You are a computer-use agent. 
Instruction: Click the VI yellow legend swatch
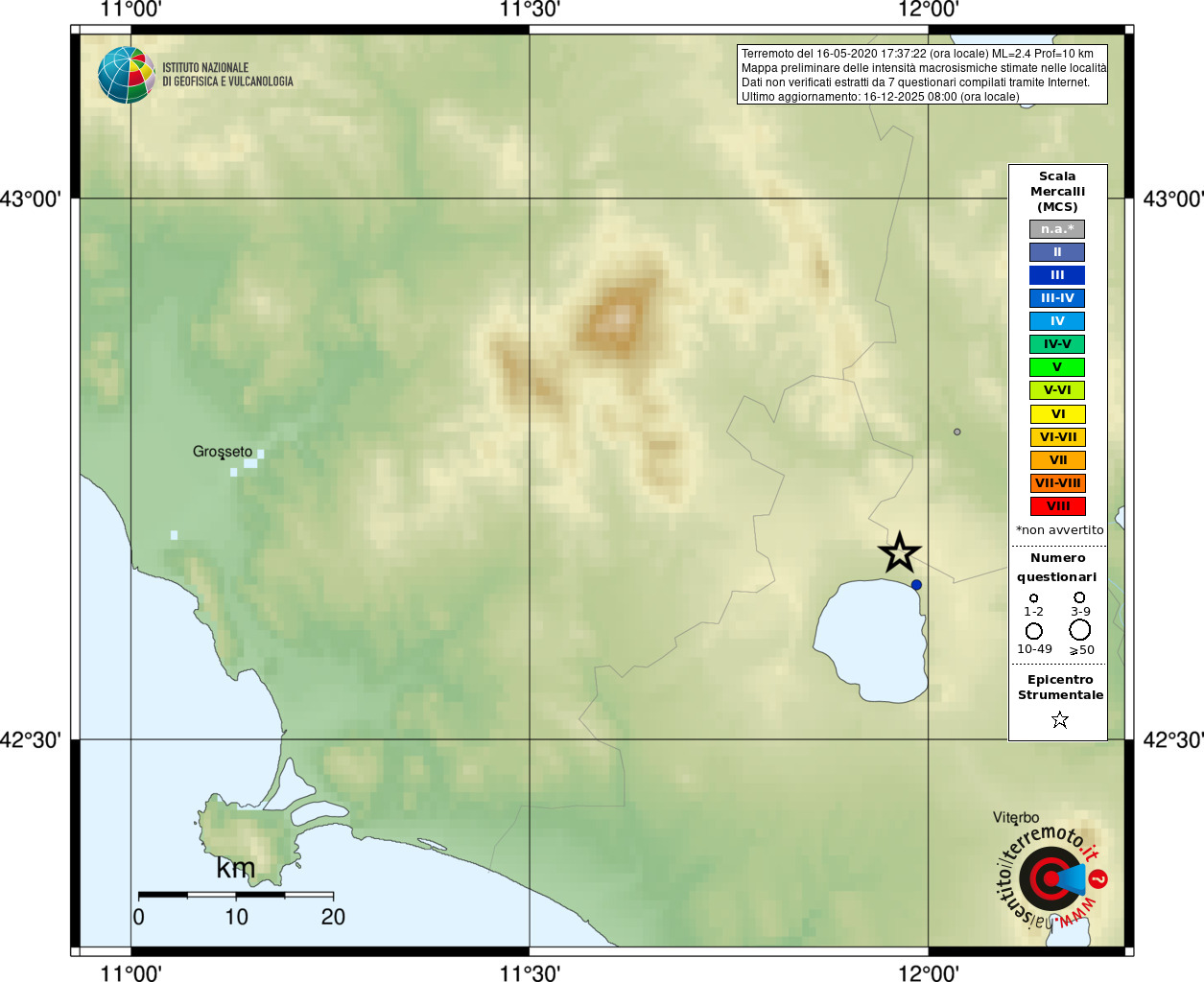1057,414
